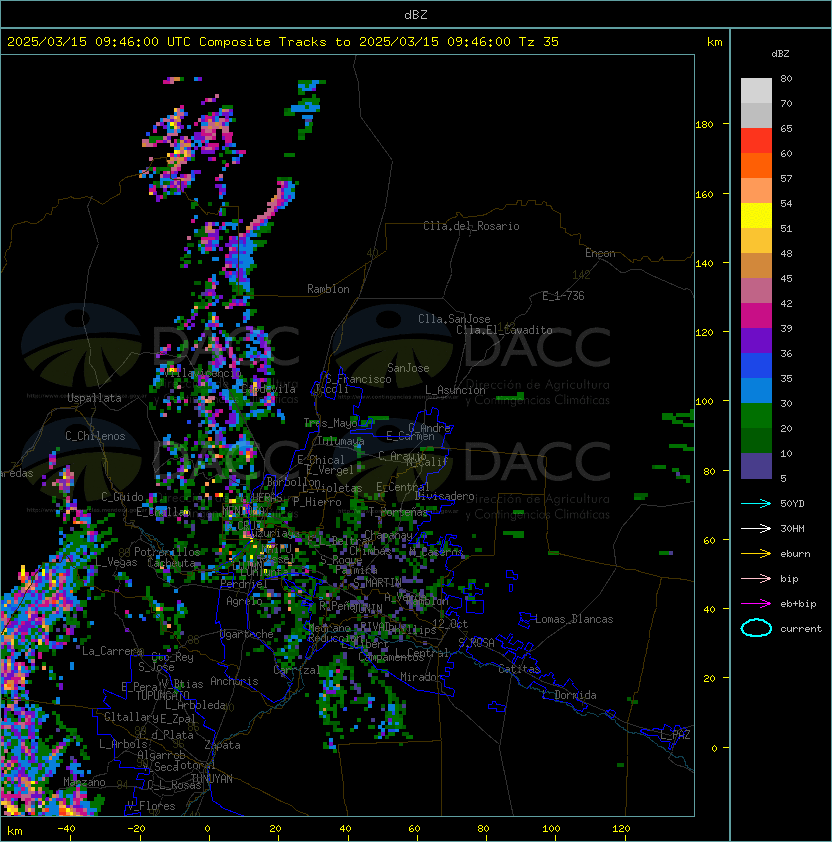Click the 'Divisadero' place label
The image size is (832, 842).
tap(444, 496)
